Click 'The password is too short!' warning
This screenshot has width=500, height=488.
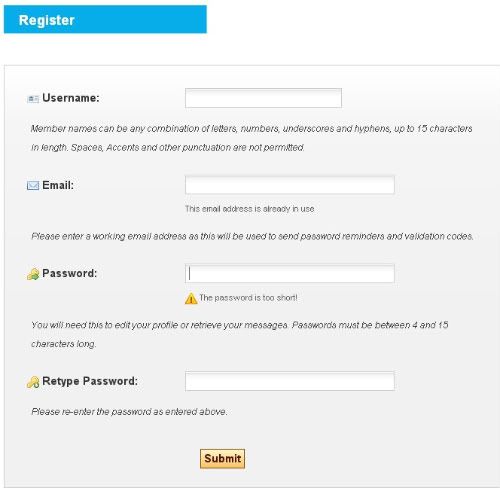click(x=248, y=298)
